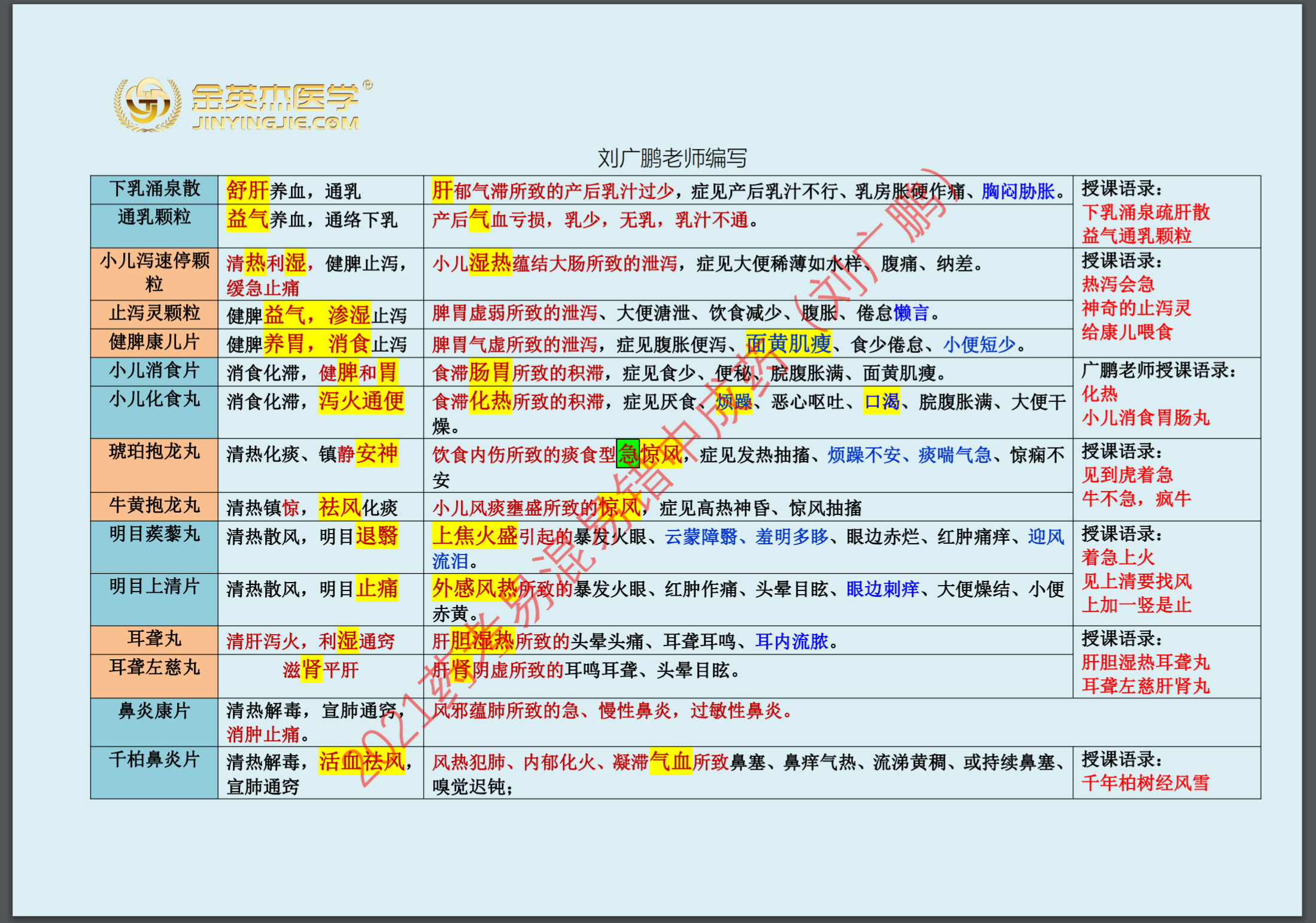Select the 通乳颗粒 name cell
Screen dimensions: 1316x923
154,226
